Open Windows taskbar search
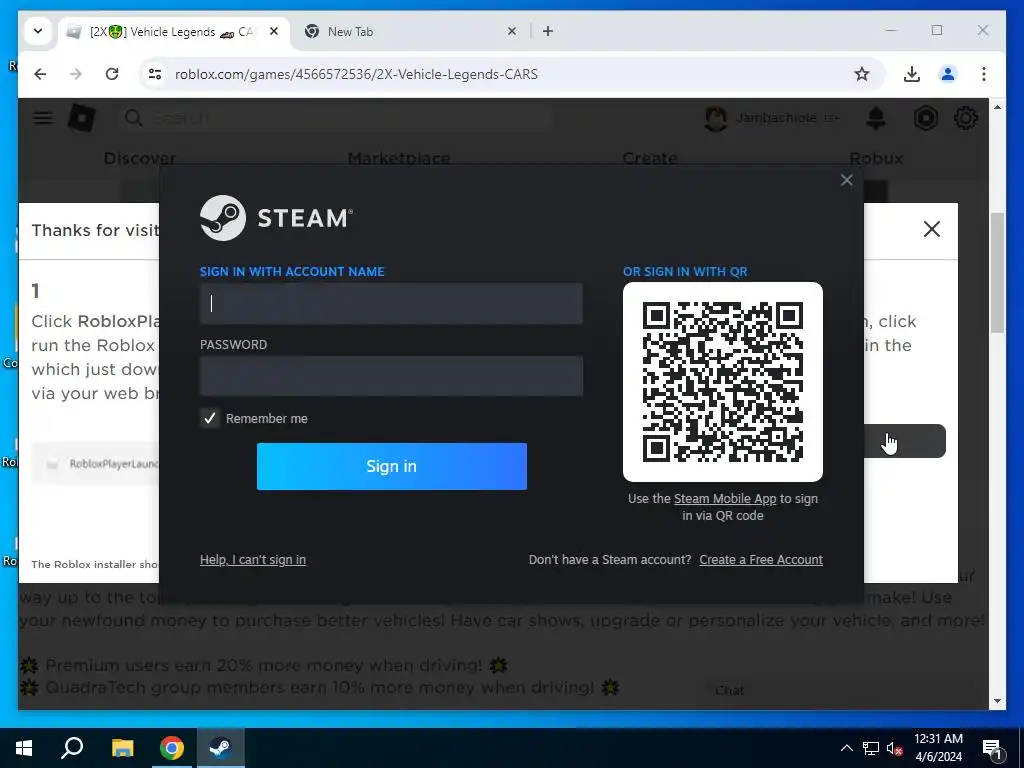The height and width of the screenshot is (768, 1024). coord(72,748)
